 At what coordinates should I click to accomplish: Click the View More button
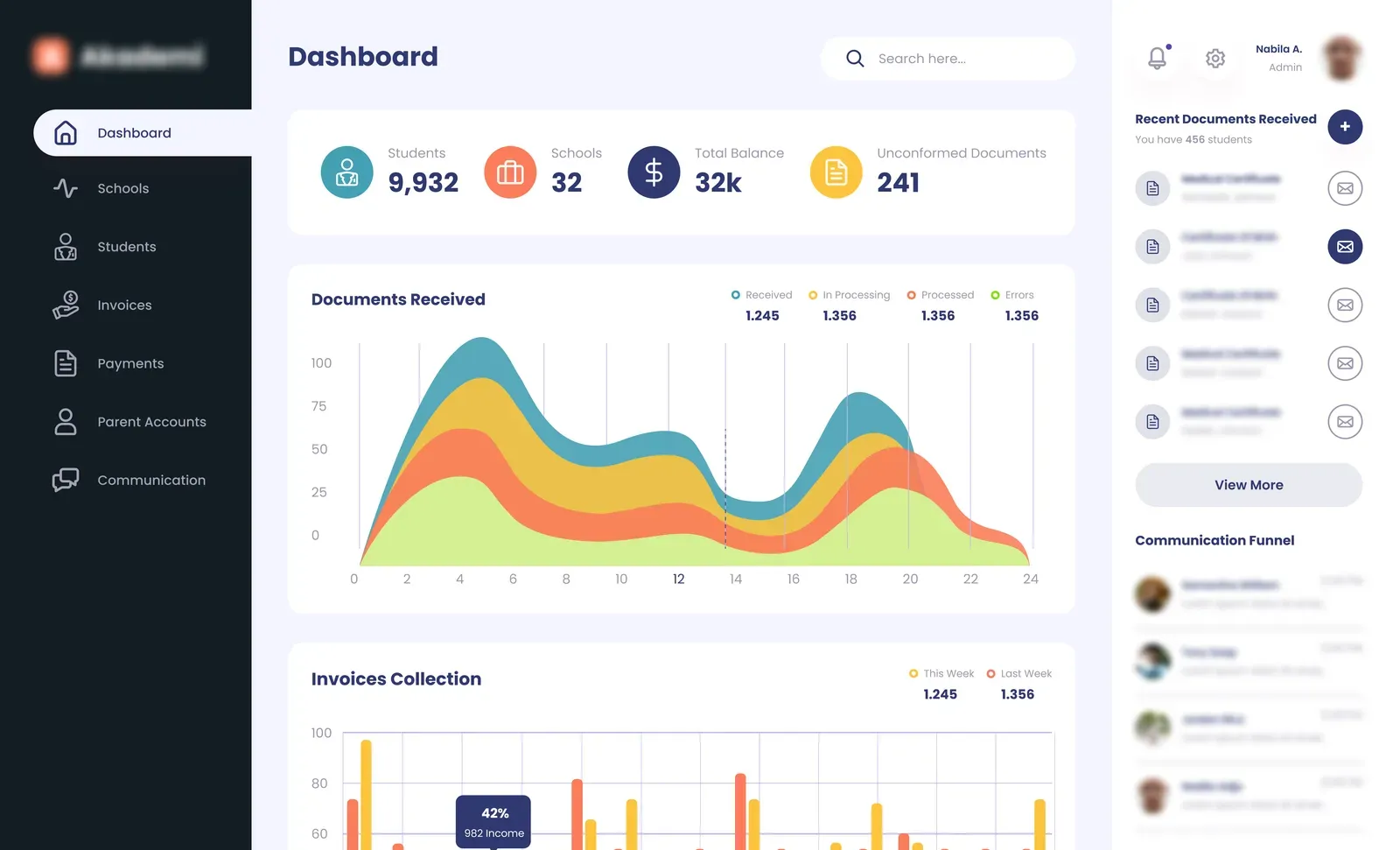(x=1249, y=485)
